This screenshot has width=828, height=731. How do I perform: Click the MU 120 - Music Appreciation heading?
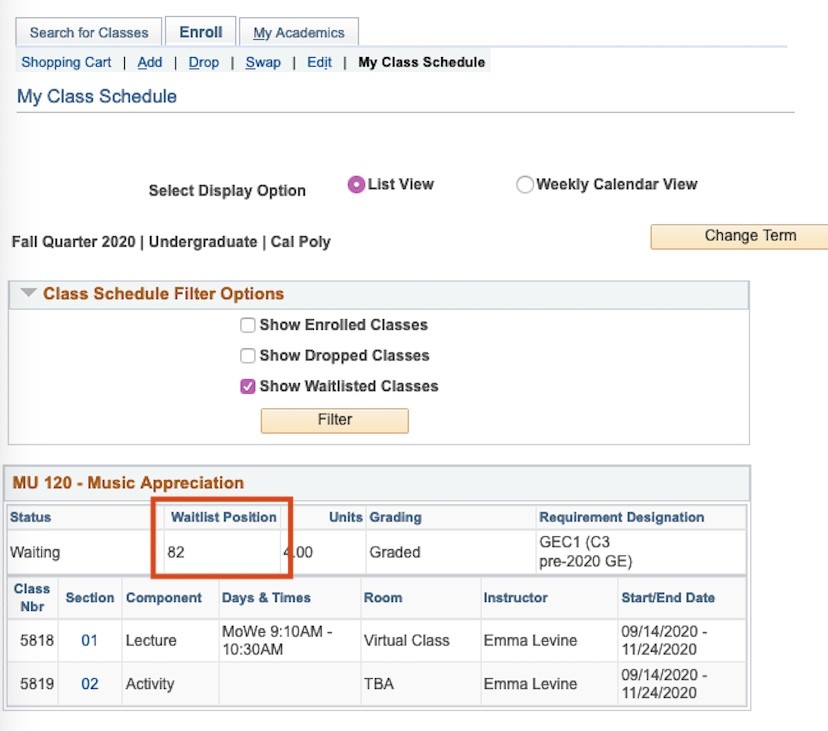(x=128, y=482)
